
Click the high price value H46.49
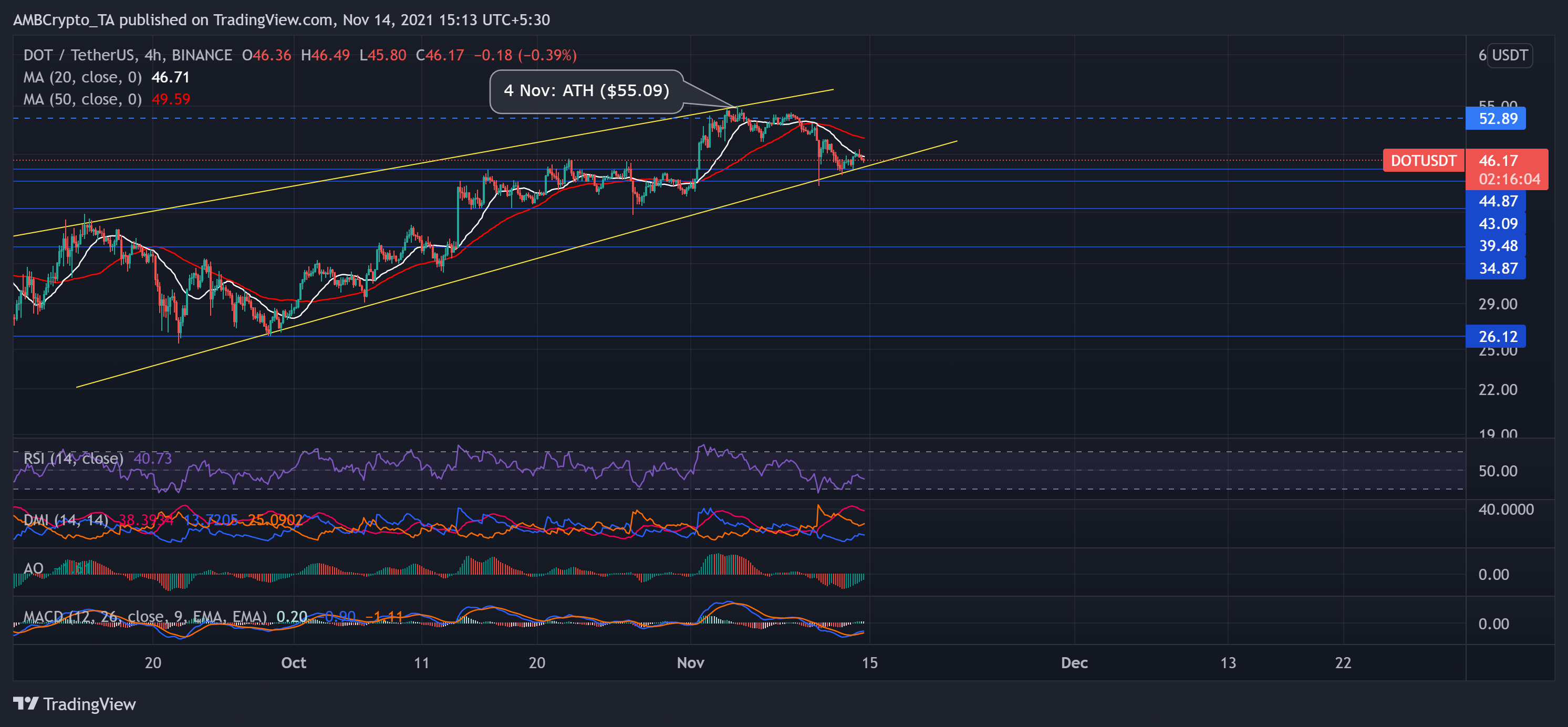point(326,55)
